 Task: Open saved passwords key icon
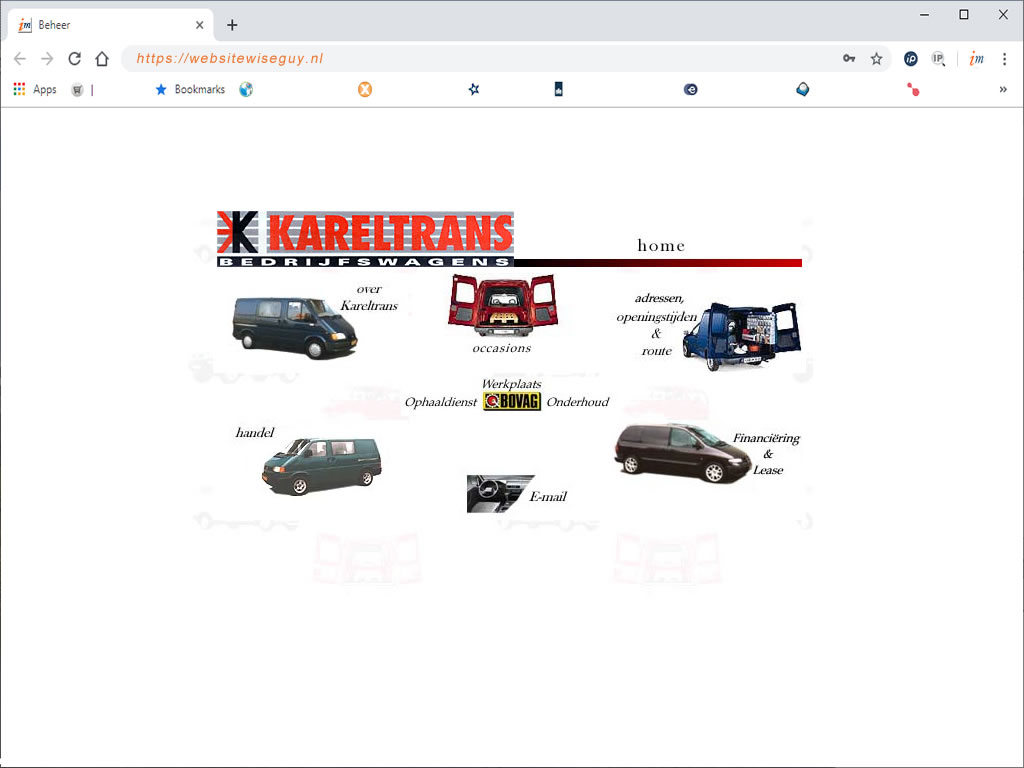[x=849, y=59]
